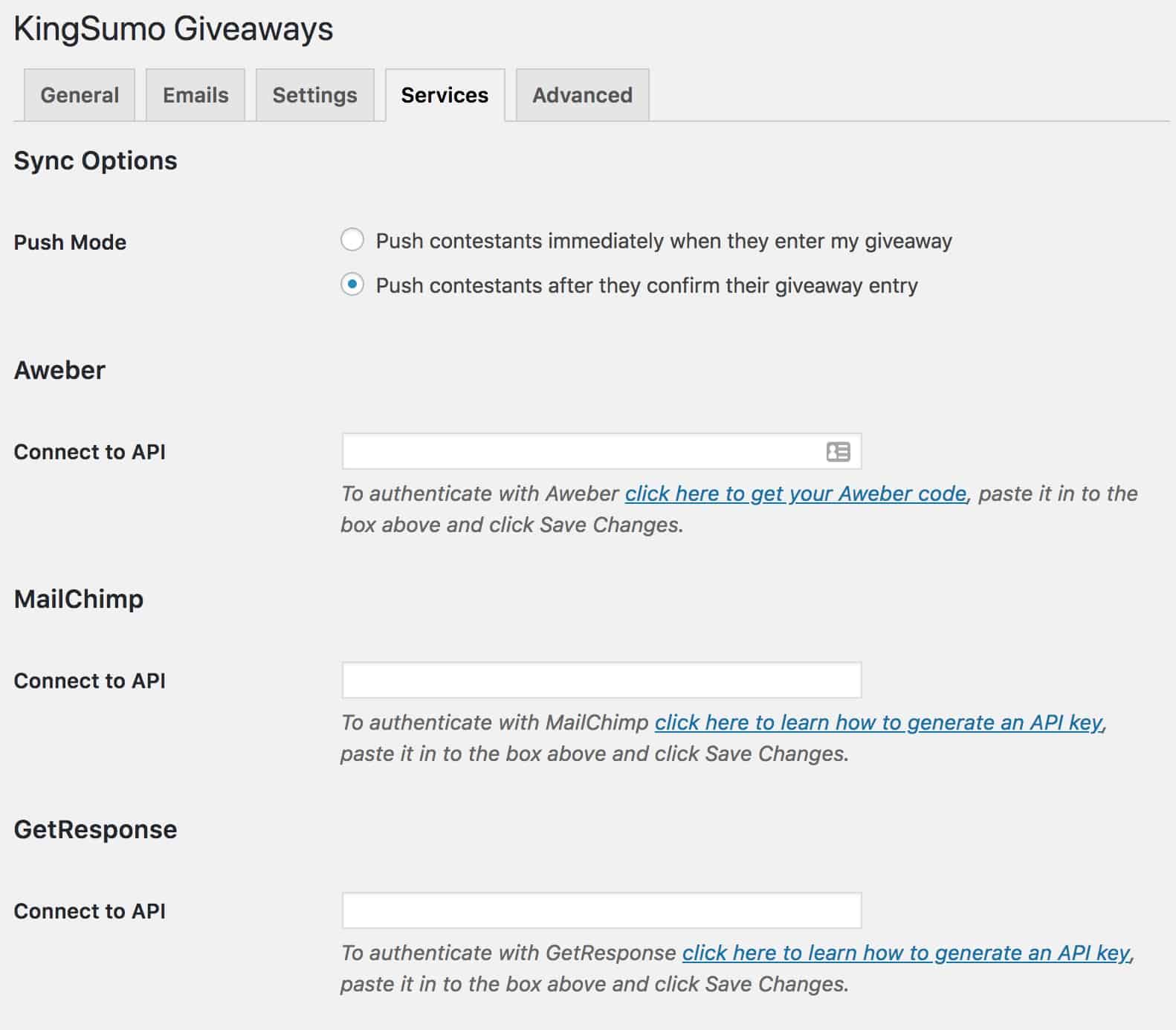Select push contestants immediately radio option

352,240
